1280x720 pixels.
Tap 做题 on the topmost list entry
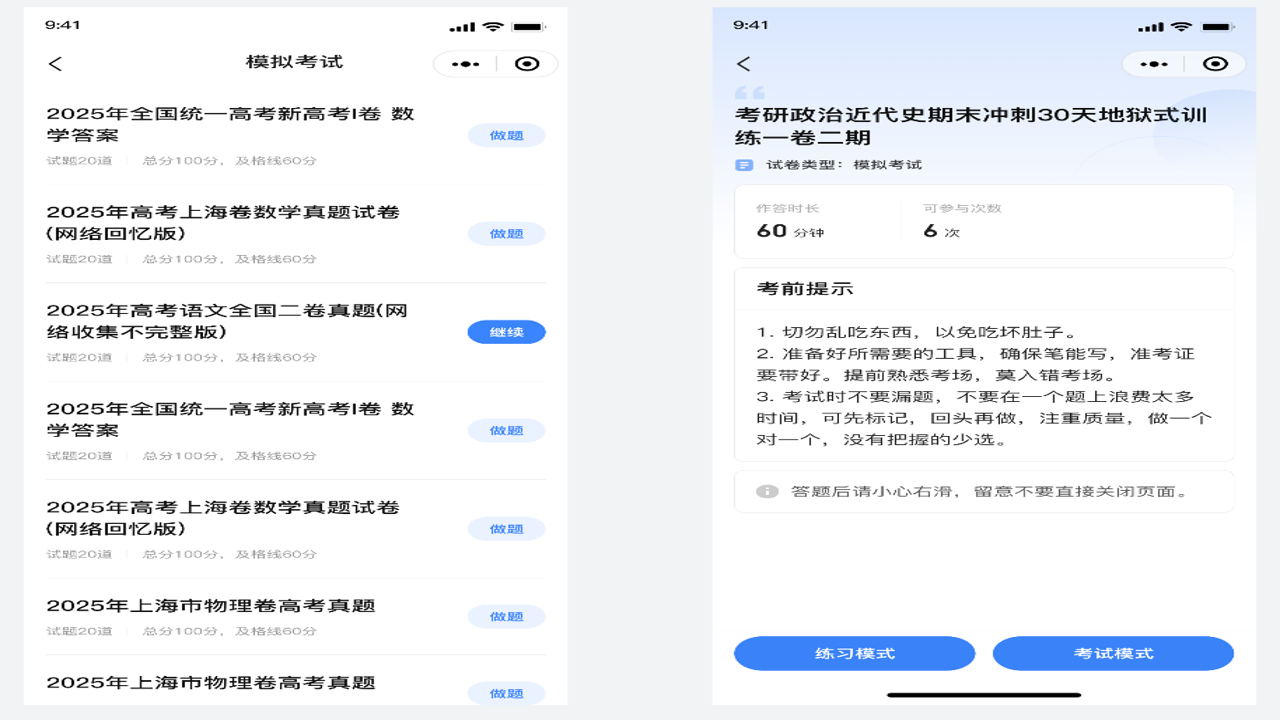(507, 135)
